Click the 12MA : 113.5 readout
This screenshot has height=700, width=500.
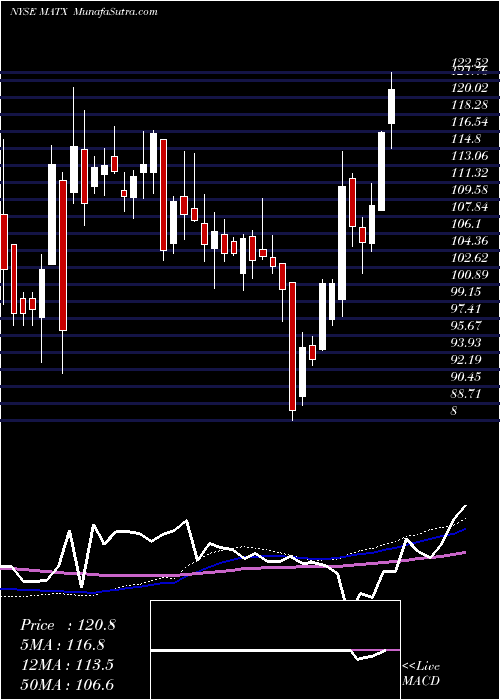[x=67, y=664]
